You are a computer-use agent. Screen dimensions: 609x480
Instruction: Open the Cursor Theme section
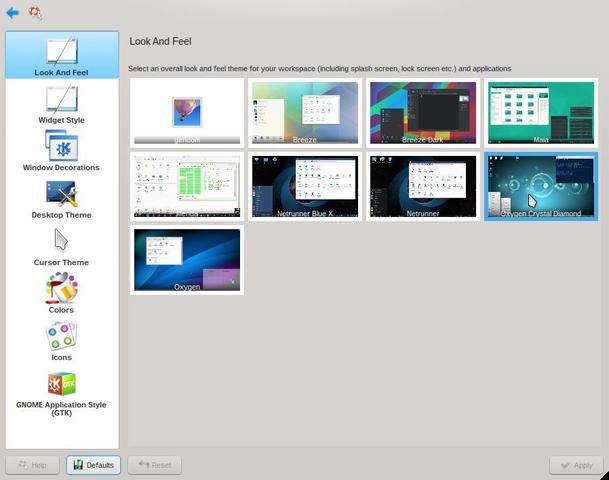tap(61, 247)
